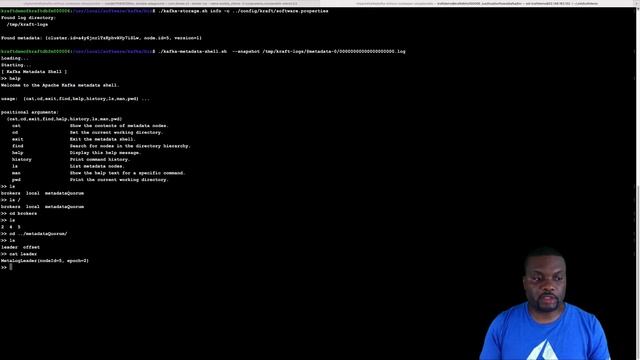Click 'Search for nodes in the directory hierarchy.'

pos(130,146)
